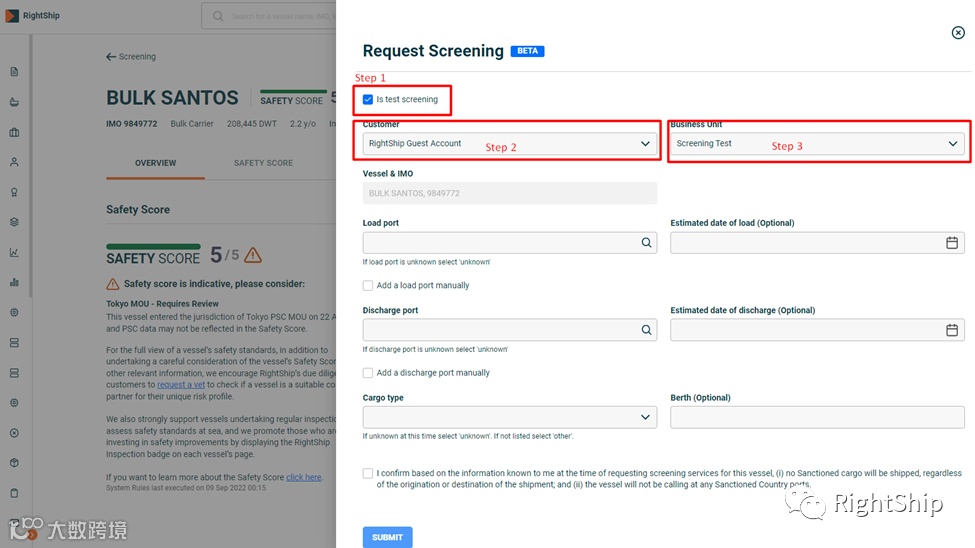
Task: Open the Business Unit dropdown
Action: click(952, 144)
